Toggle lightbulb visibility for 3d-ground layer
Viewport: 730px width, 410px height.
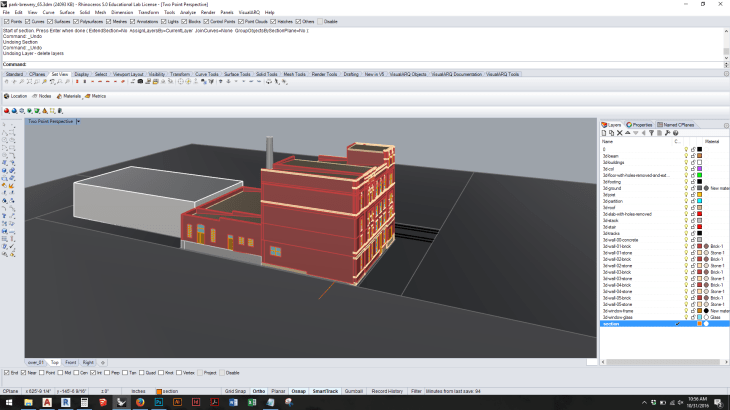(686, 188)
